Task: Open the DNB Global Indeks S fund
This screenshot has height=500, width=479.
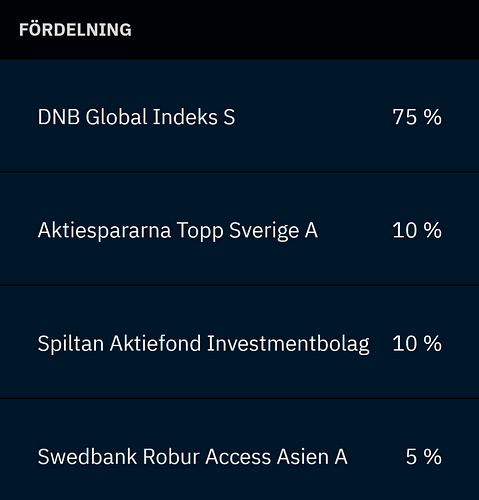Action: point(136,117)
